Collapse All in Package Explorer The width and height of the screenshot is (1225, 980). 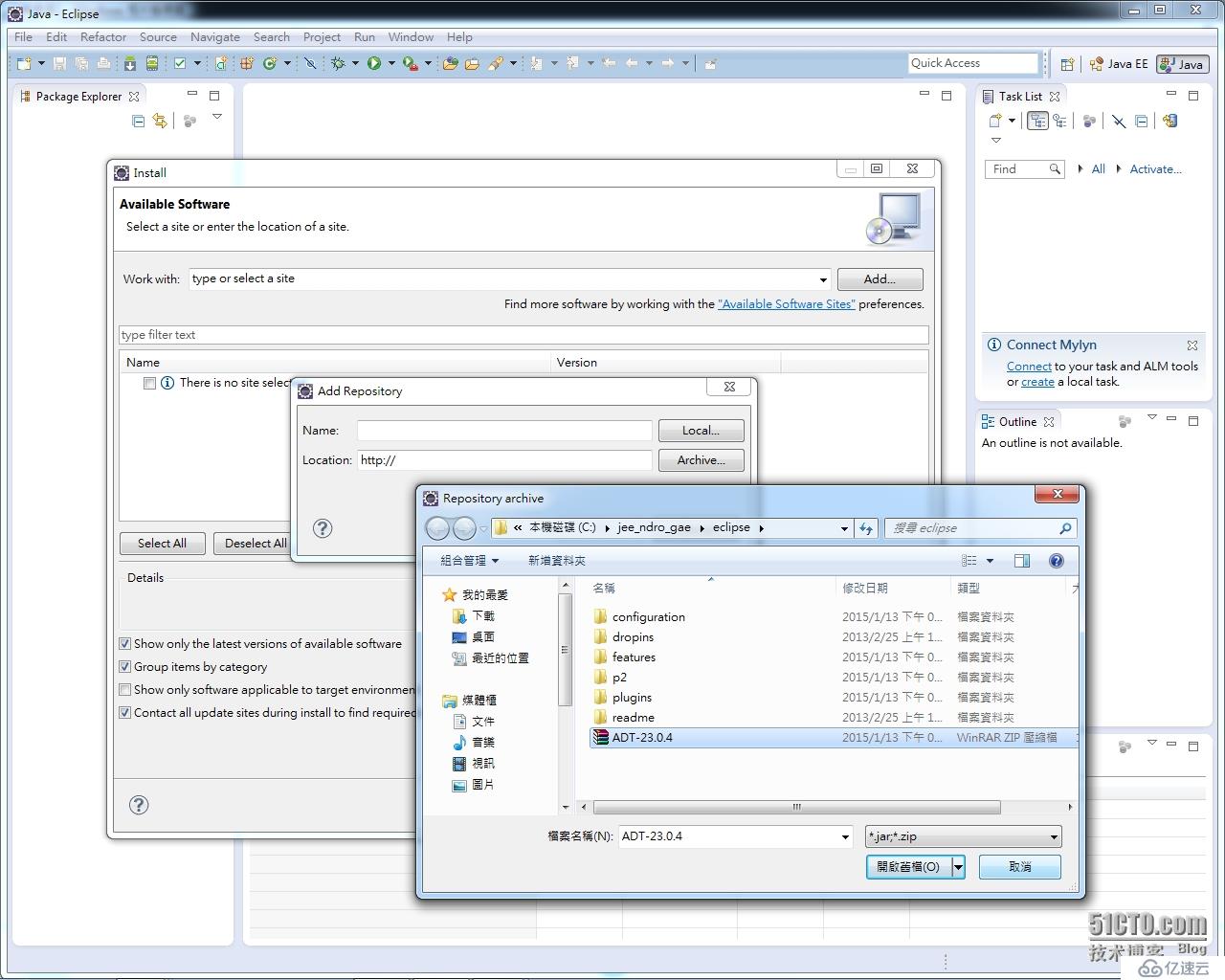[139, 121]
